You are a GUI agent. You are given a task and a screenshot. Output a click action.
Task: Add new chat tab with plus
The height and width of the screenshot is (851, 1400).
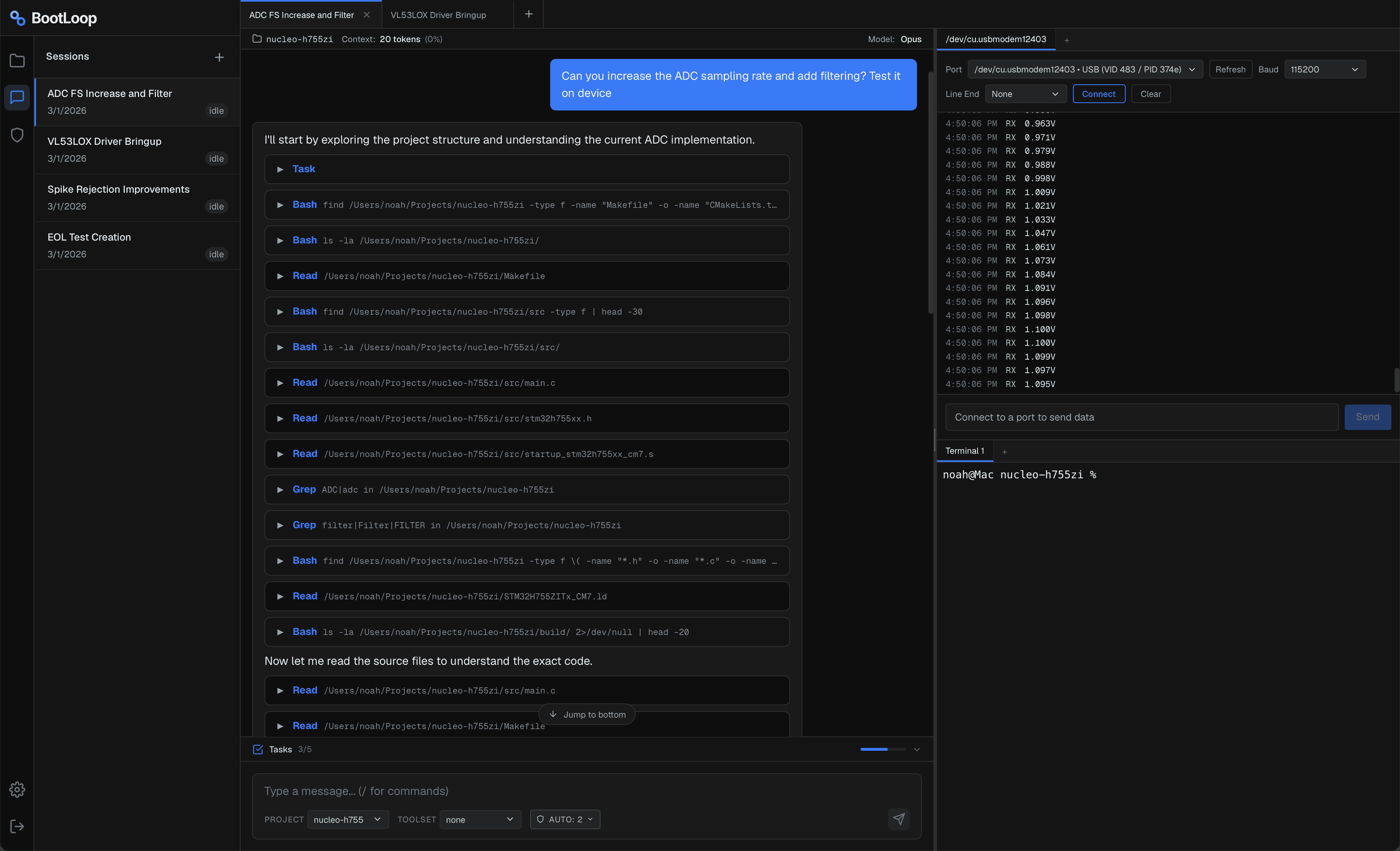[528, 14]
